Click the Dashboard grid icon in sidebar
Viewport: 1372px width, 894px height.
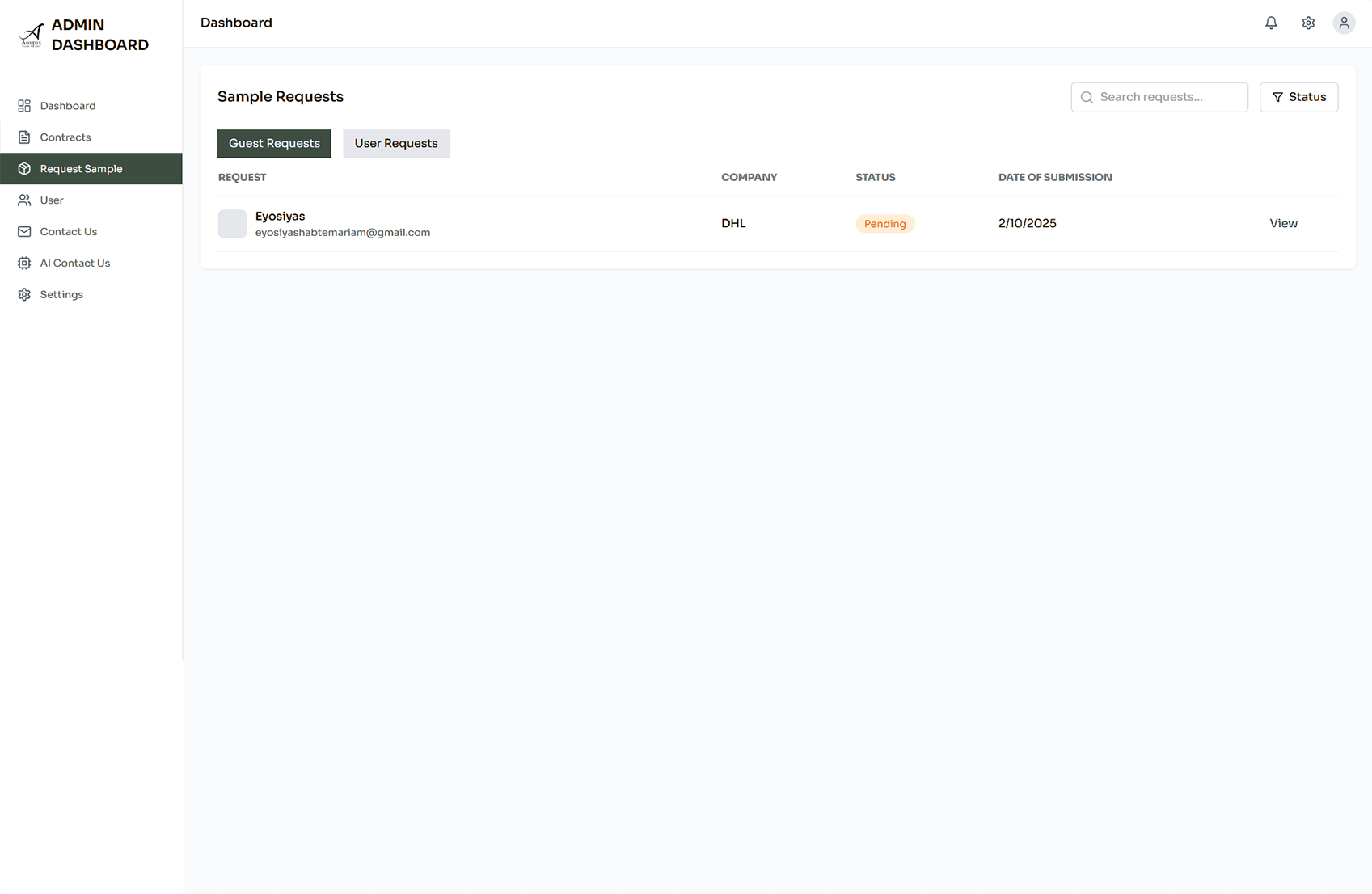pyautogui.click(x=24, y=106)
